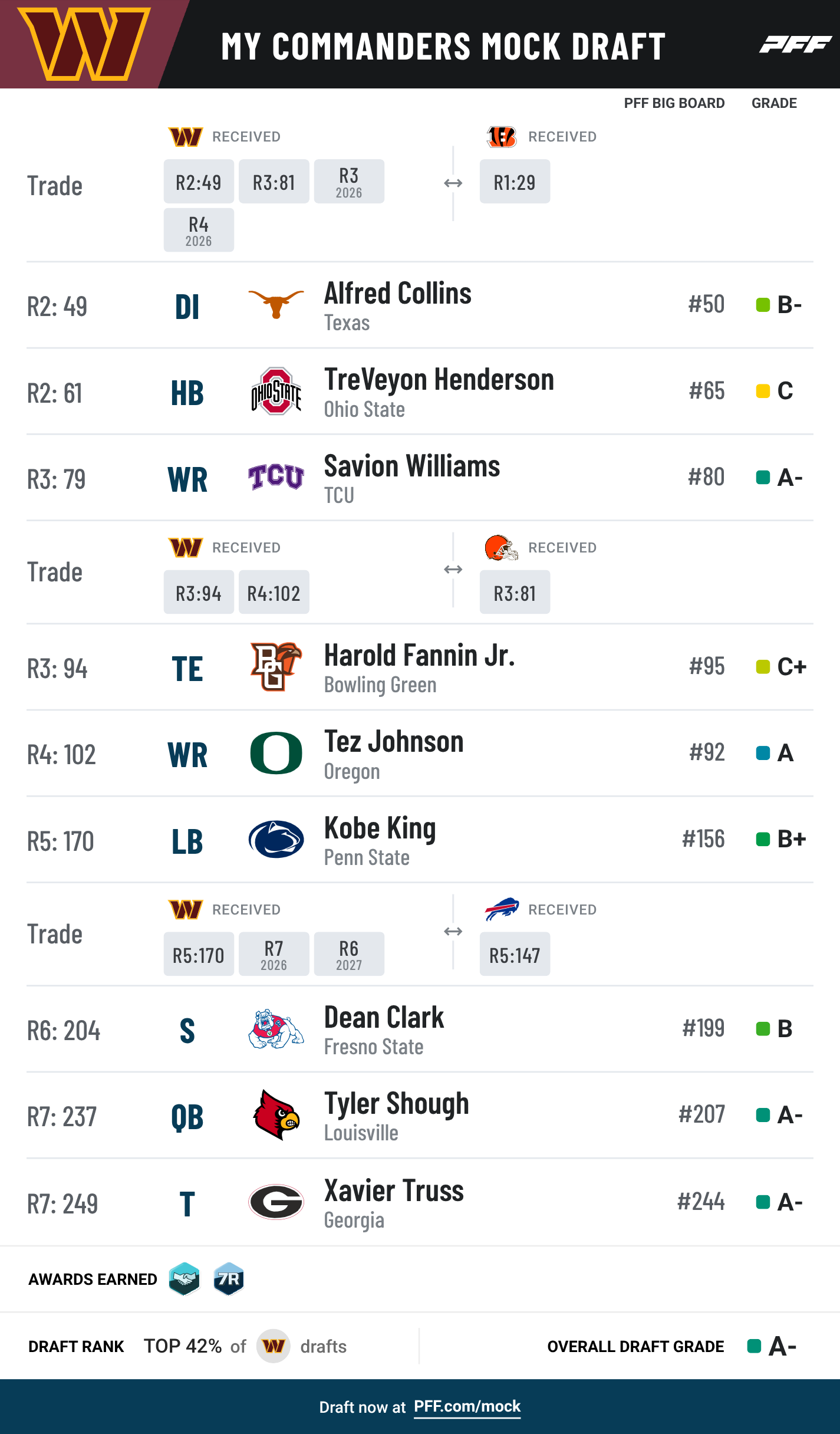
Task: Click the R6 2027 pick chip
Action: (349, 954)
